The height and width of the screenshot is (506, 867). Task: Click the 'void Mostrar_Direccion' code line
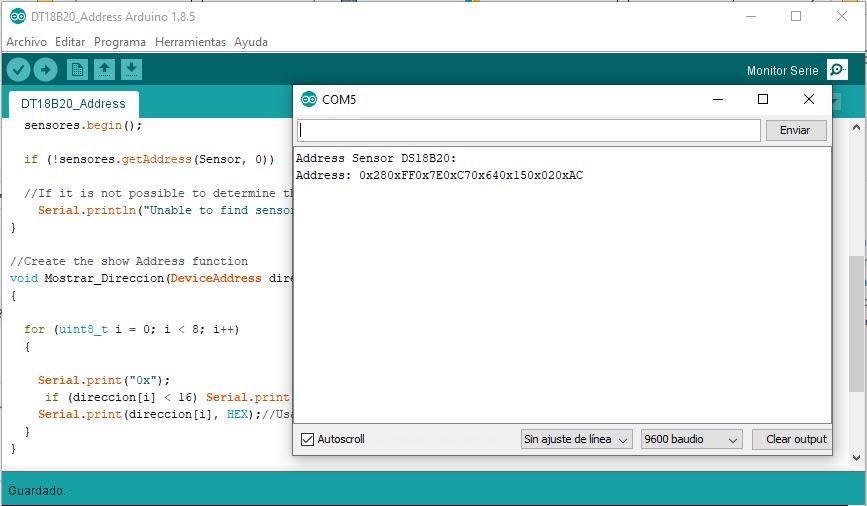(152, 278)
